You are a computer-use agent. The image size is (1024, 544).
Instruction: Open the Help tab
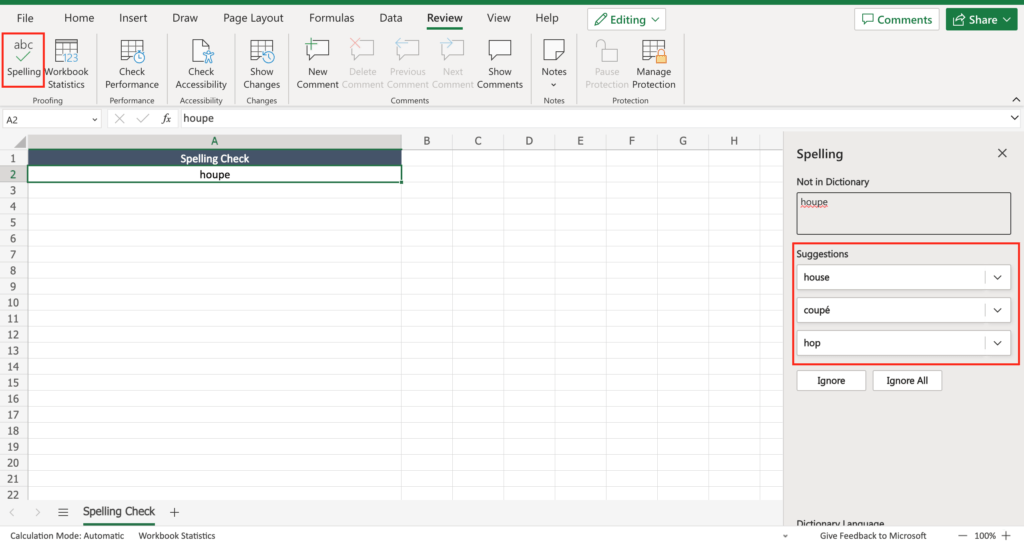[547, 18]
